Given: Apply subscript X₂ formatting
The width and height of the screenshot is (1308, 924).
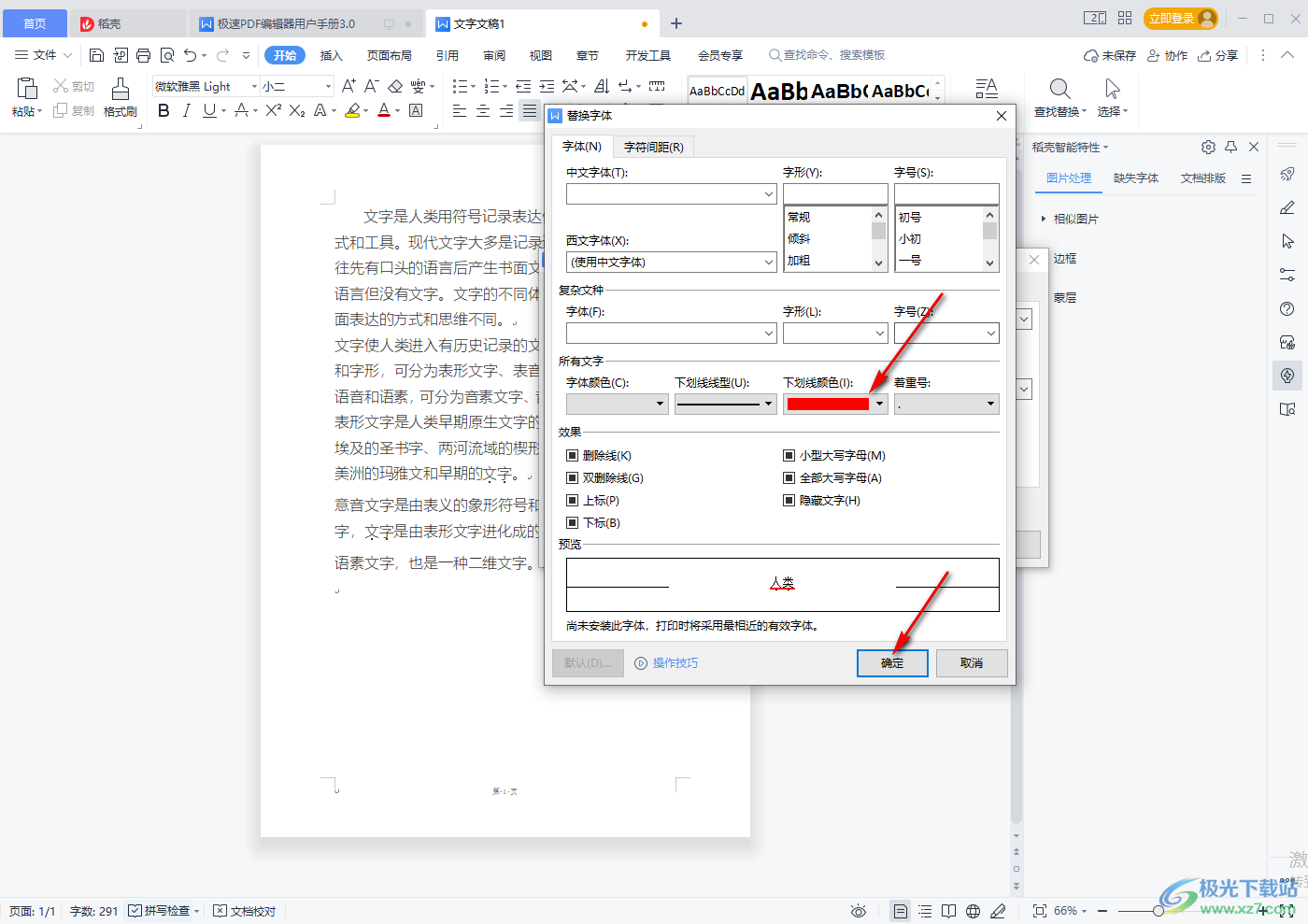Looking at the screenshot, I should (297, 110).
